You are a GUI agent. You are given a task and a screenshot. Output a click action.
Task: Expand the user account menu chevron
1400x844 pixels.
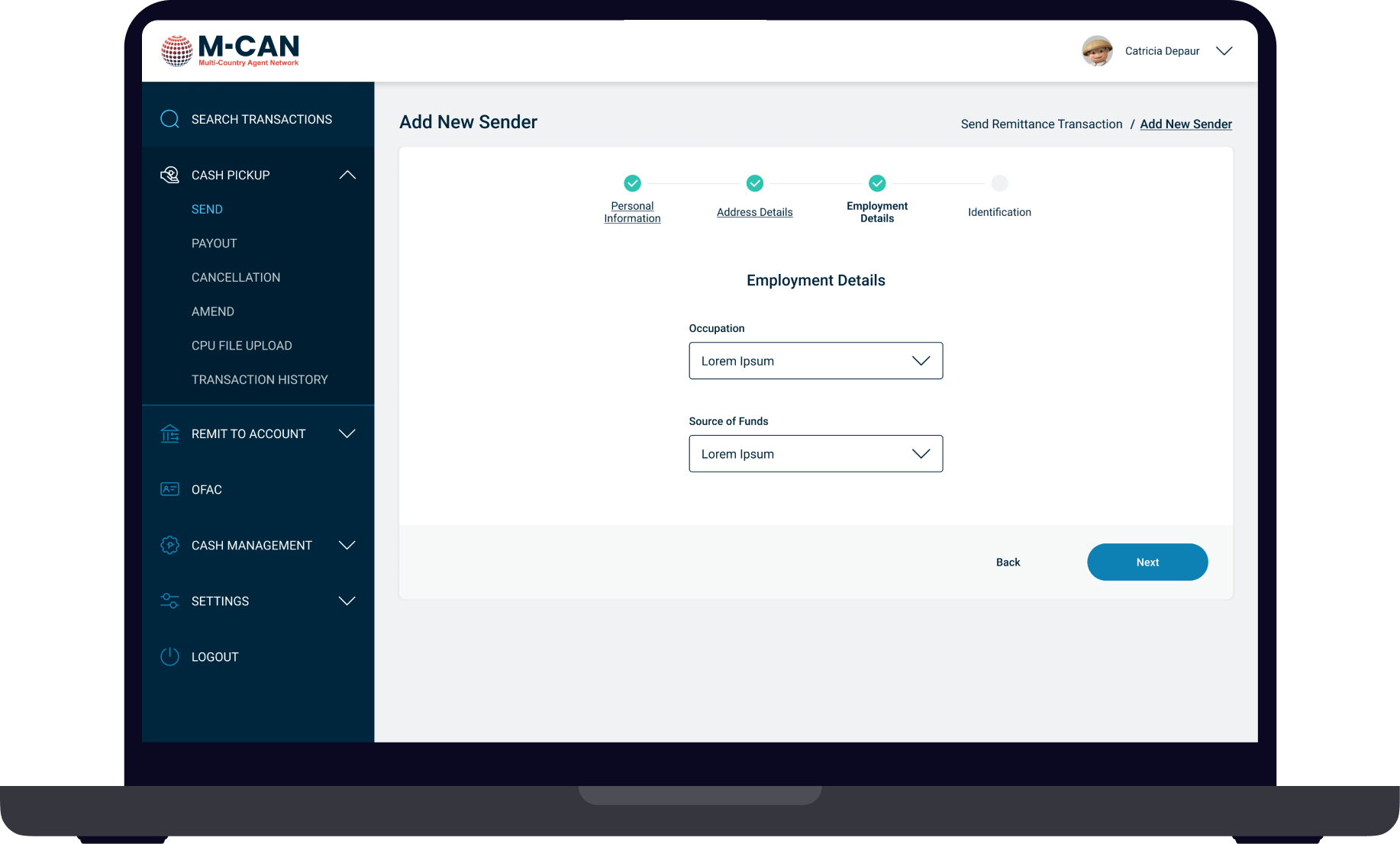(x=1224, y=51)
